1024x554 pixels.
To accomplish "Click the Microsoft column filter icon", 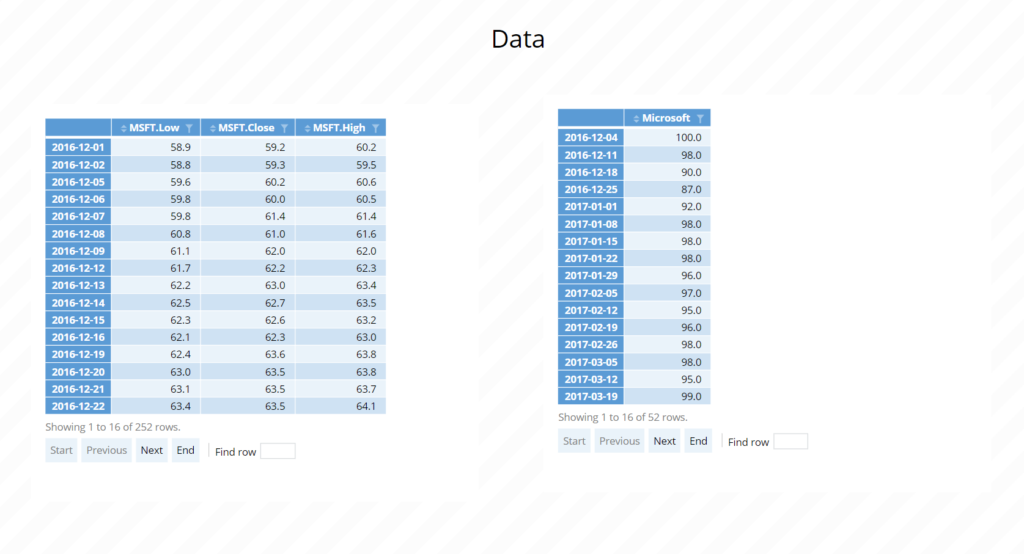I will [700, 118].
